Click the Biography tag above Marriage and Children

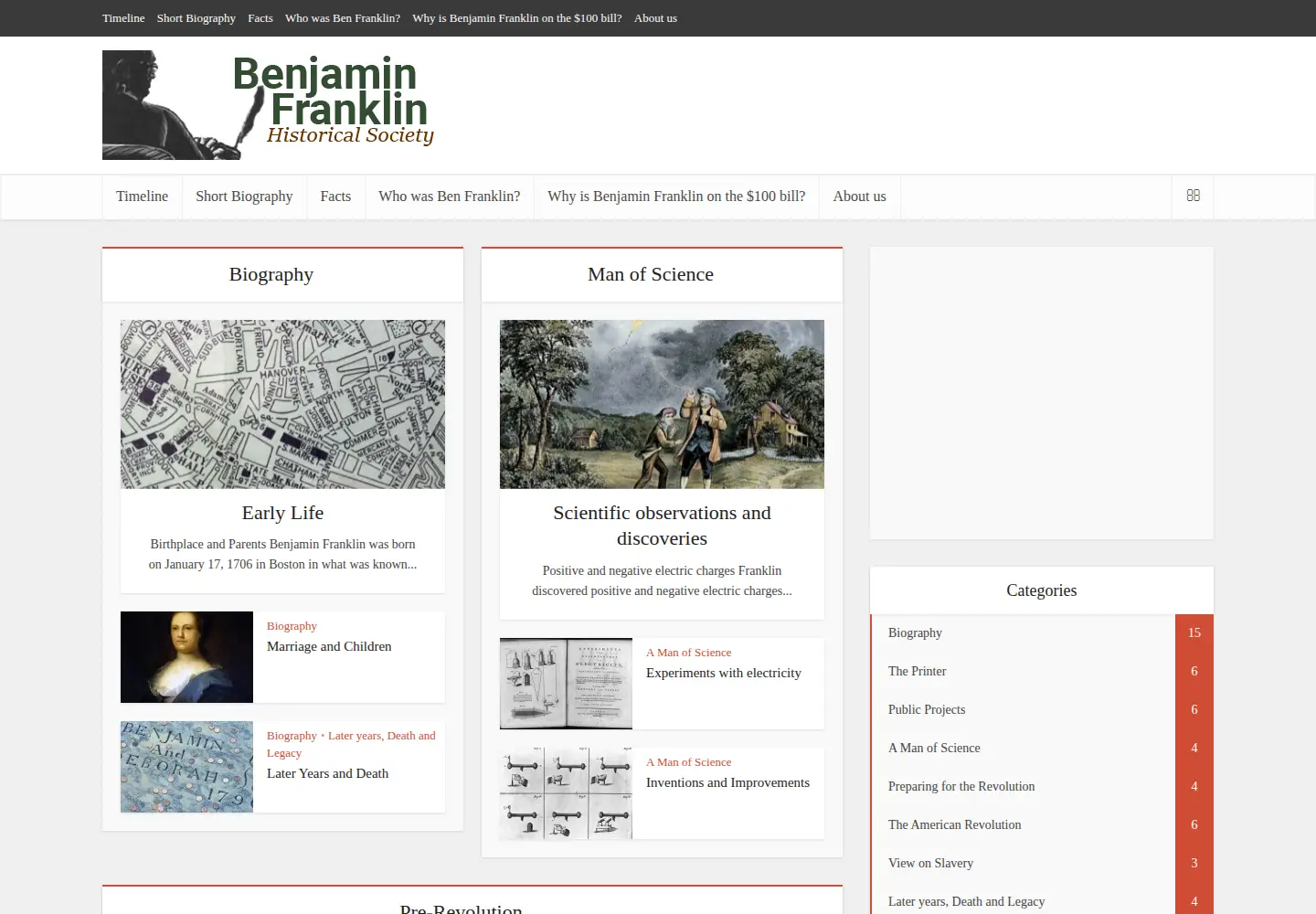pyautogui.click(x=292, y=626)
